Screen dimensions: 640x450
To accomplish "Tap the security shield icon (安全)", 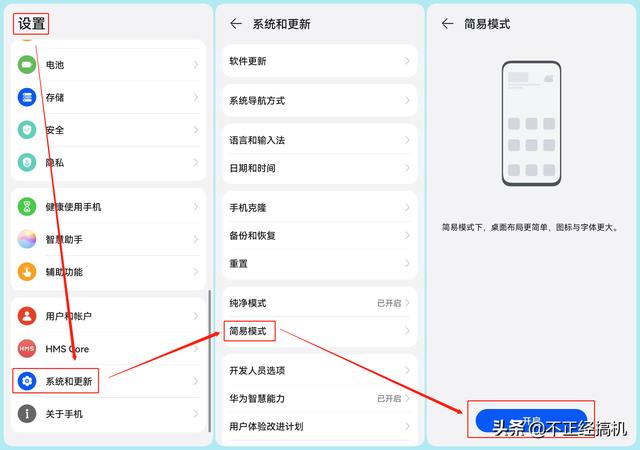I will [x=27, y=130].
